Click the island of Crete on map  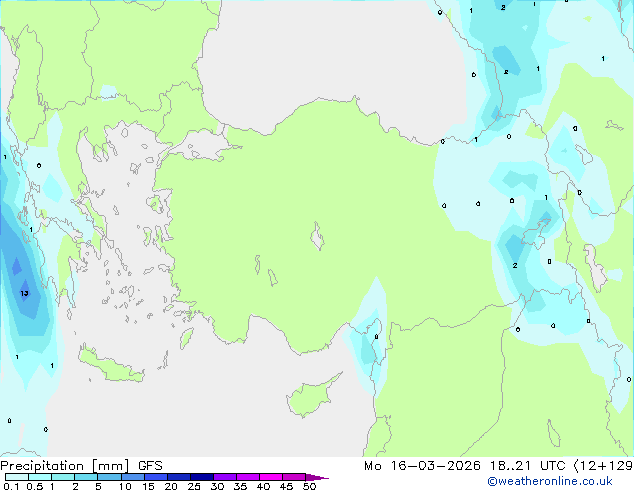coord(111,364)
